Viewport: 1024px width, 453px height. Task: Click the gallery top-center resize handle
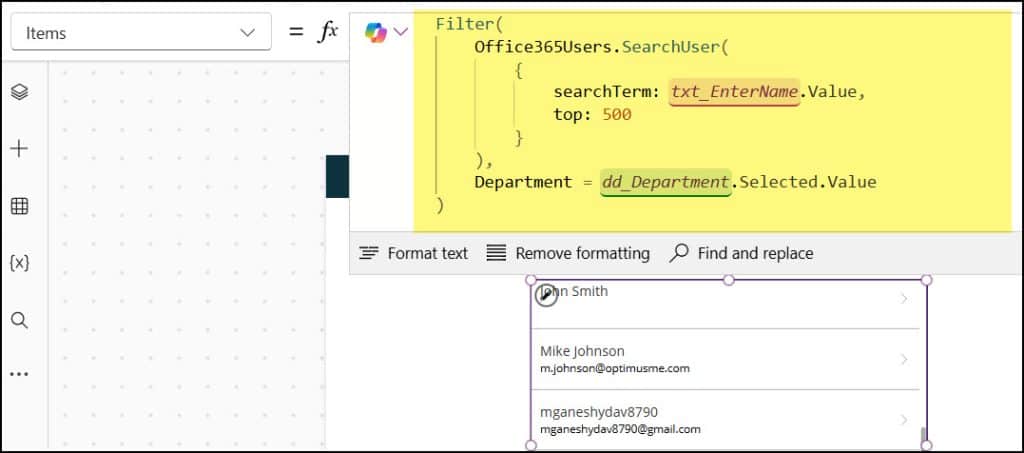pyautogui.click(x=729, y=280)
